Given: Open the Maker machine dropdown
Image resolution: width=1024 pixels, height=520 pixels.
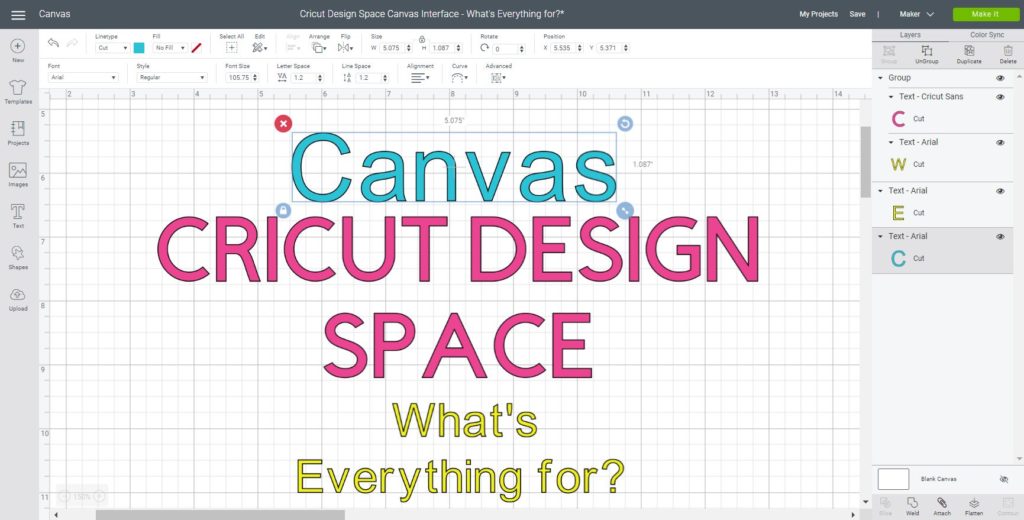Looking at the screenshot, I should click(916, 14).
